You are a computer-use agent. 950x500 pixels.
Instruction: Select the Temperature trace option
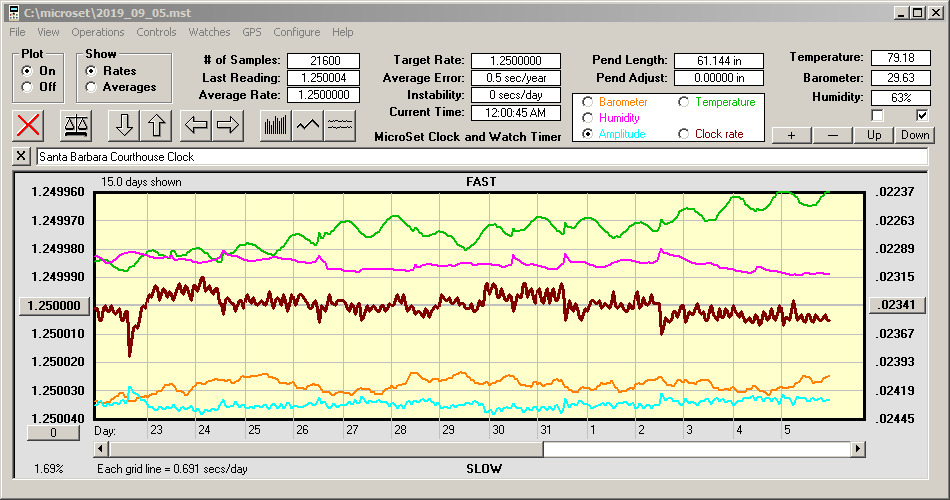point(683,102)
